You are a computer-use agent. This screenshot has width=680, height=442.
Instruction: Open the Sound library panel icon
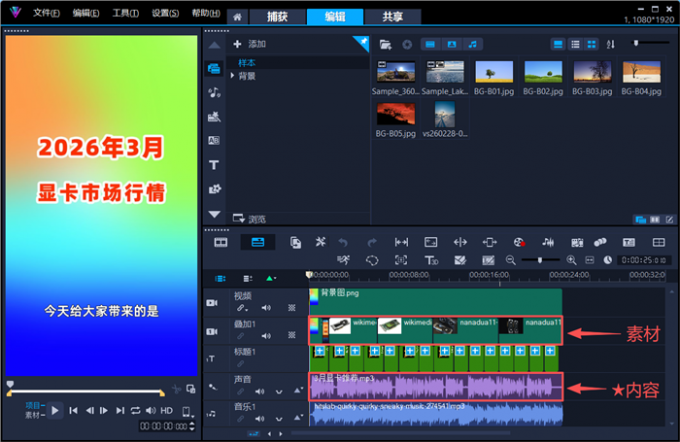[x=214, y=92]
